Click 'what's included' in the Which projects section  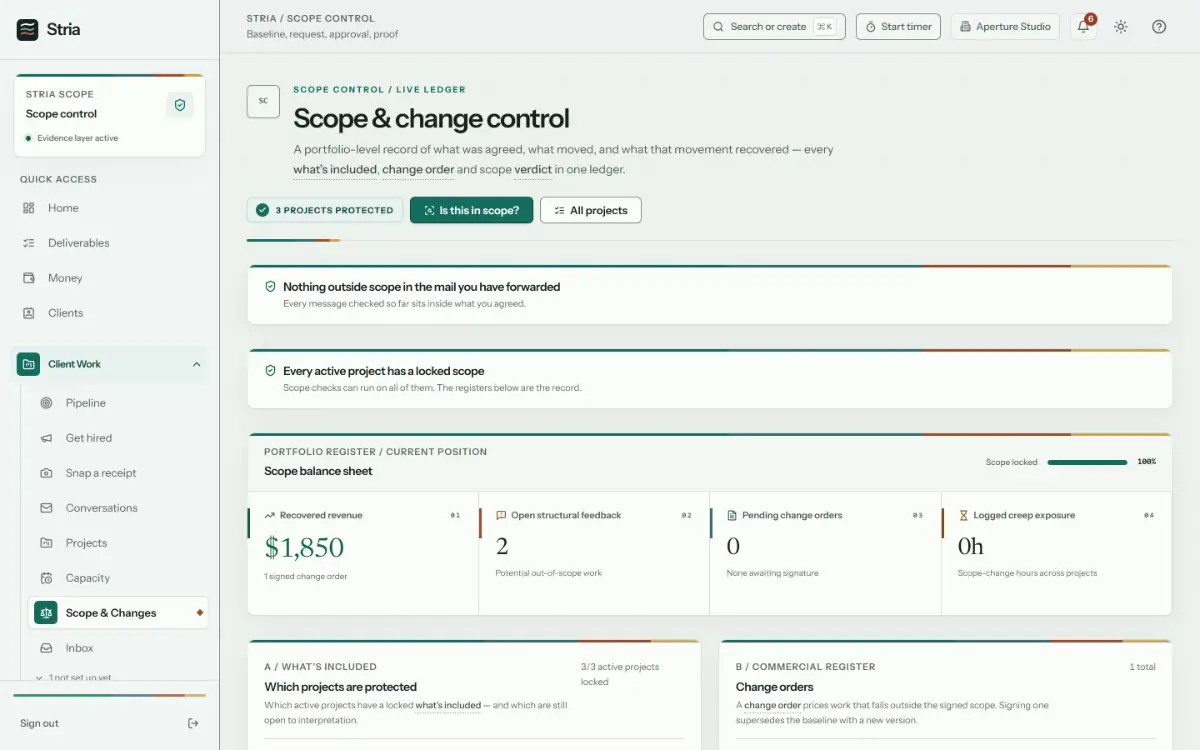point(448,705)
